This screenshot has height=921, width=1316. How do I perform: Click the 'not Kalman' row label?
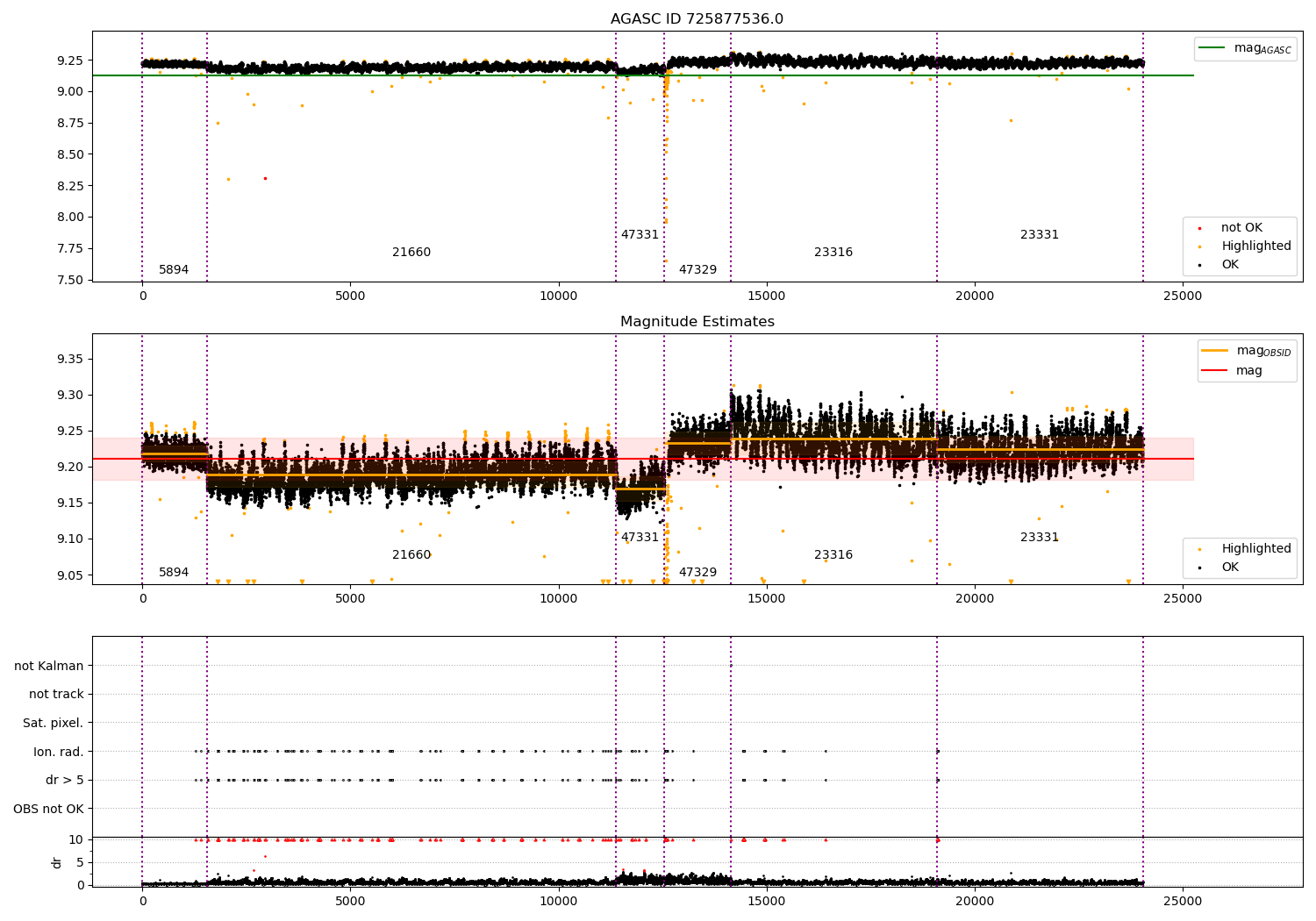point(49,666)
